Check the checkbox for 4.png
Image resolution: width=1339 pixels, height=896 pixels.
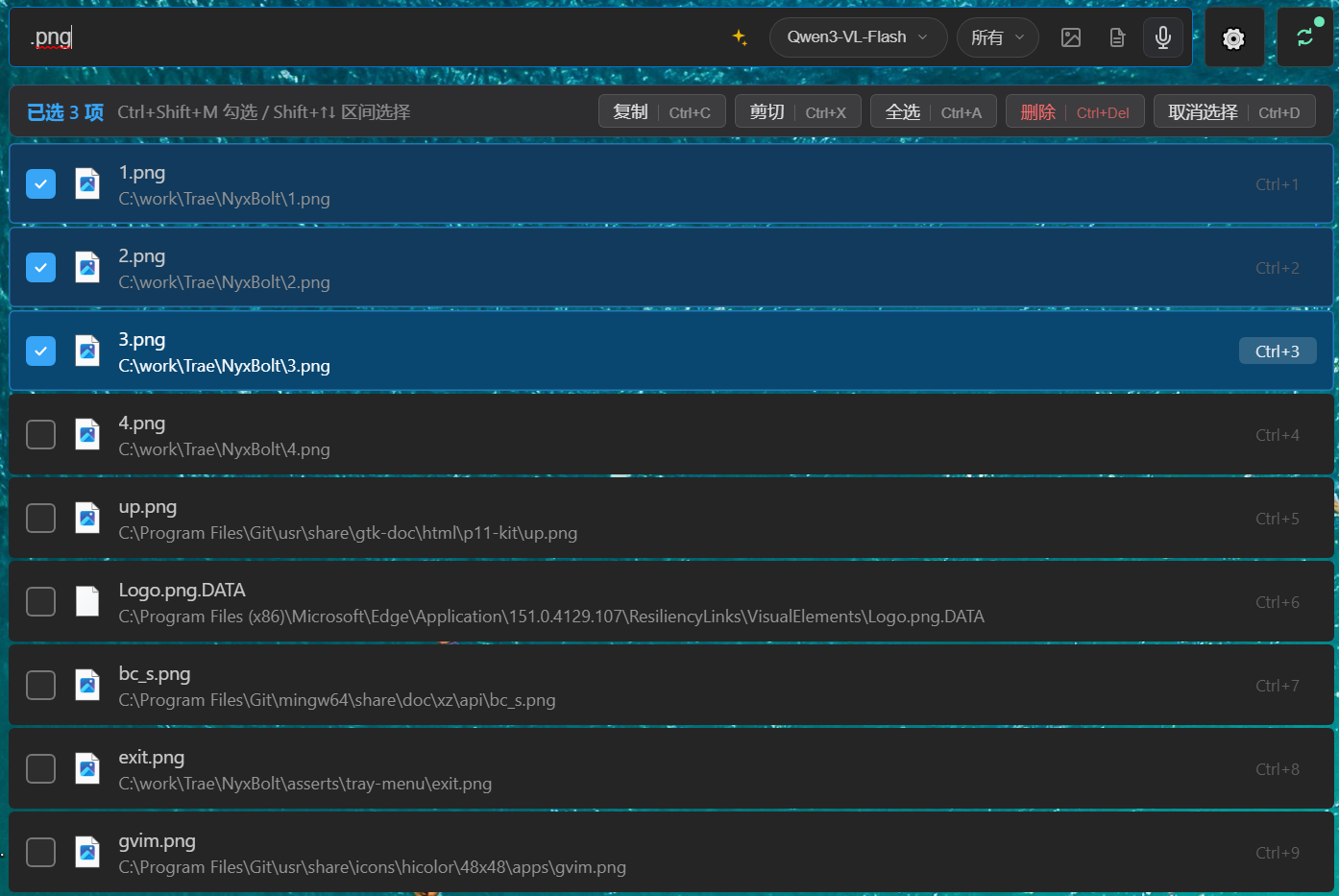click(x=40, y=434)
